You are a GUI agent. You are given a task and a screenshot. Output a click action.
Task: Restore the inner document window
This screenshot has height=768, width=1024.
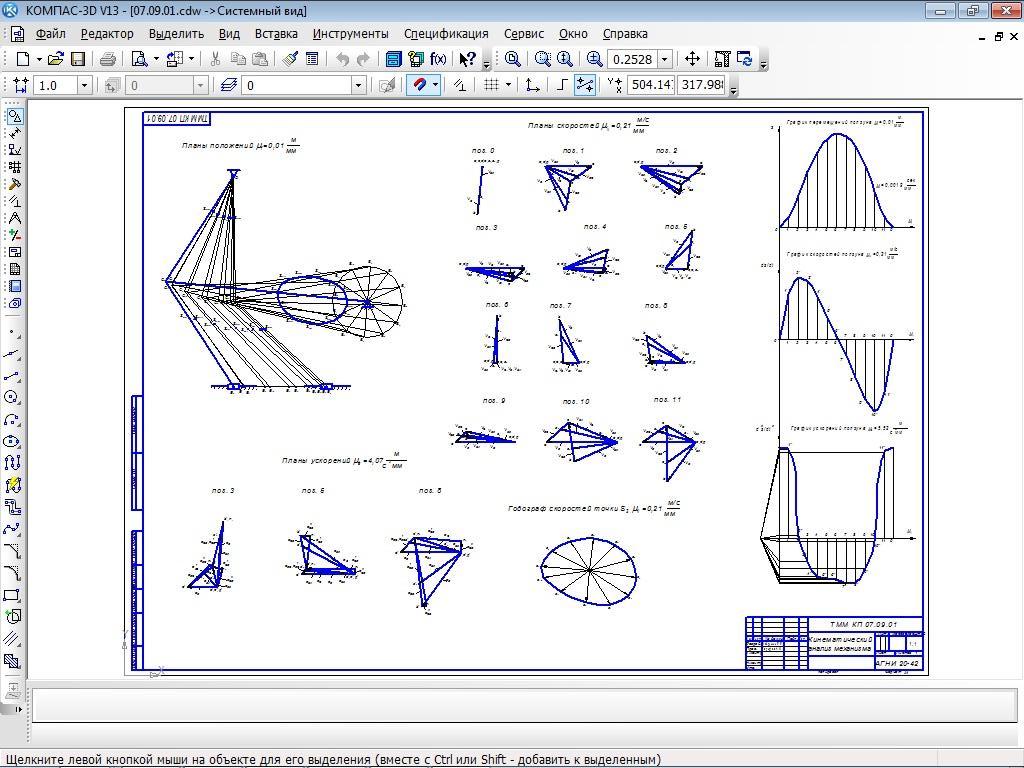pos(999,37)
